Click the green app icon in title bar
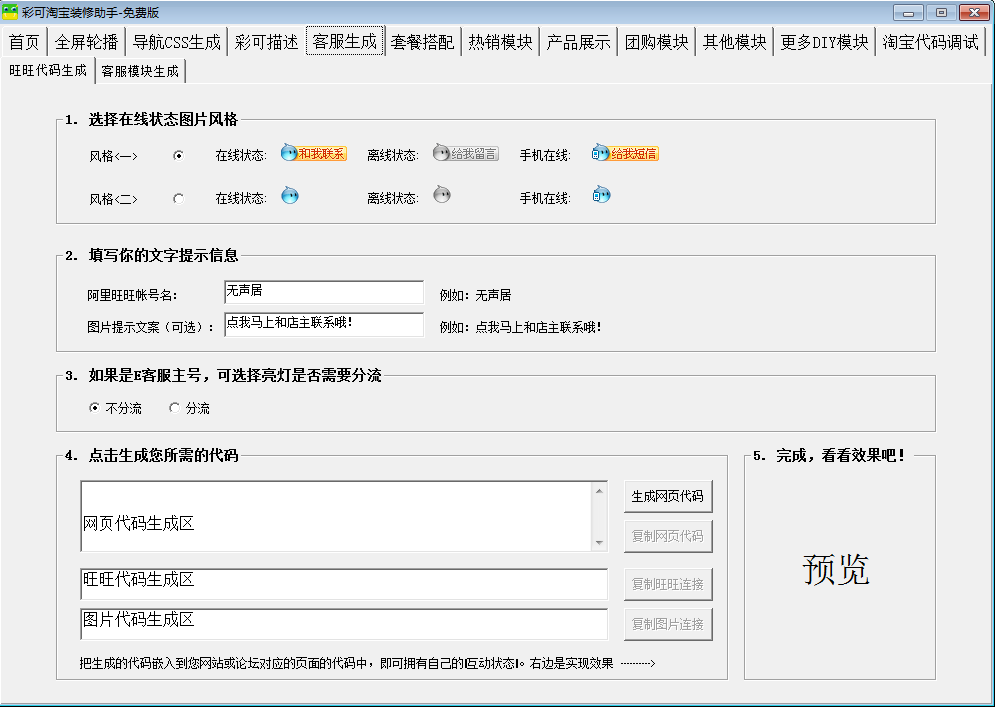The width and height of the screenshot is (995, 709). click(x=10, y=12)
